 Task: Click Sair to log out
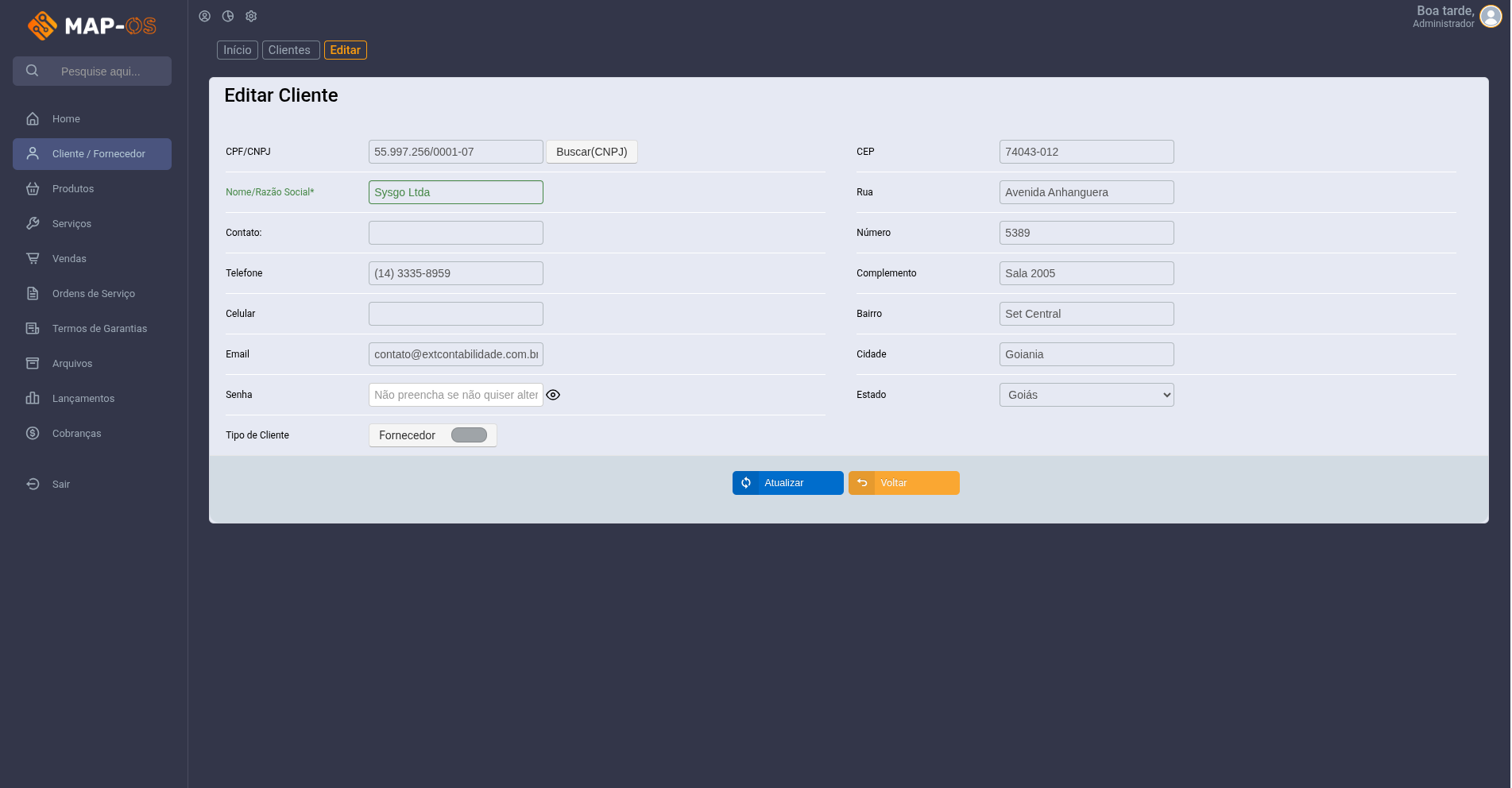(92, 485)
